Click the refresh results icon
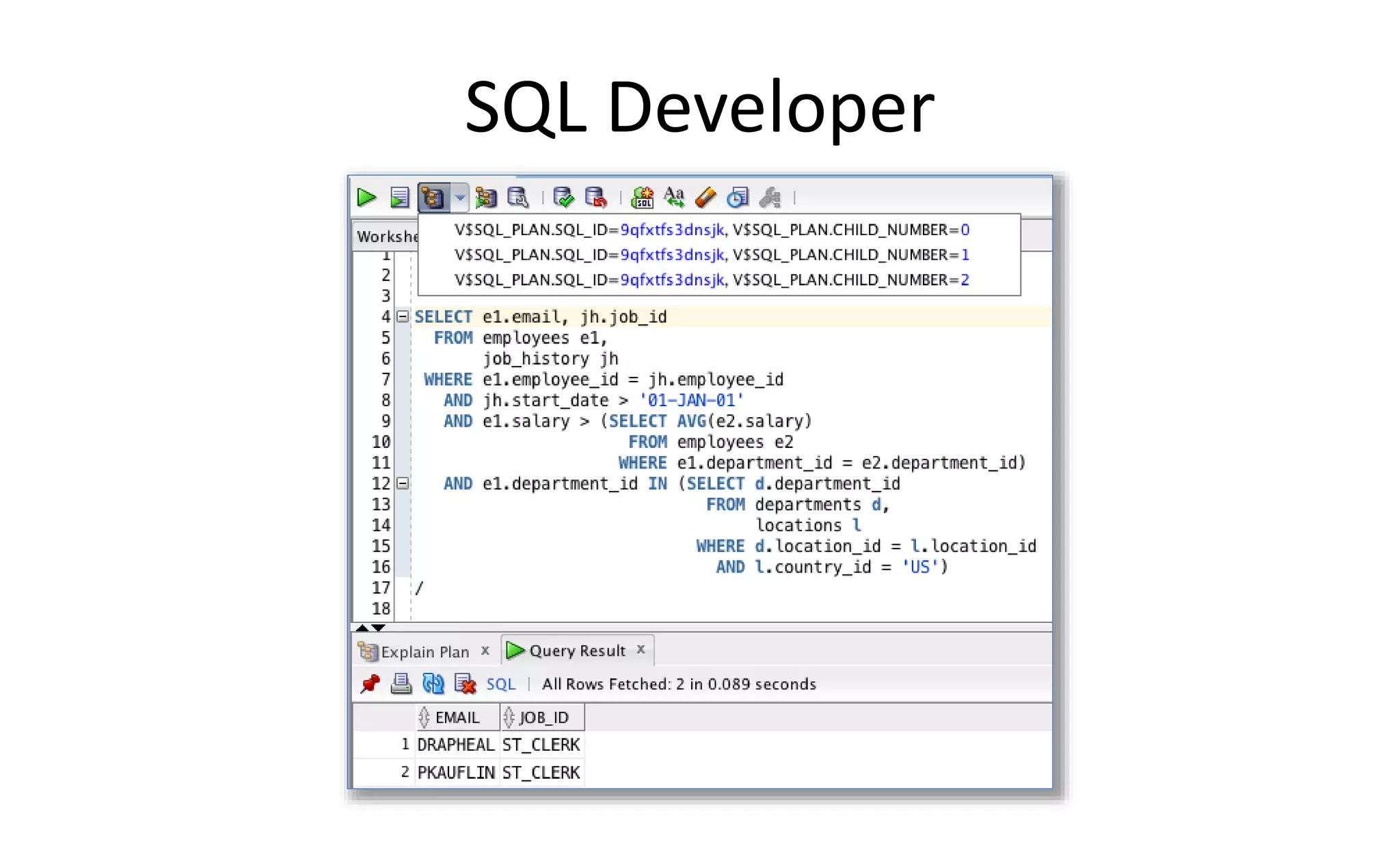1400x850 pixels. coord(433,684)
